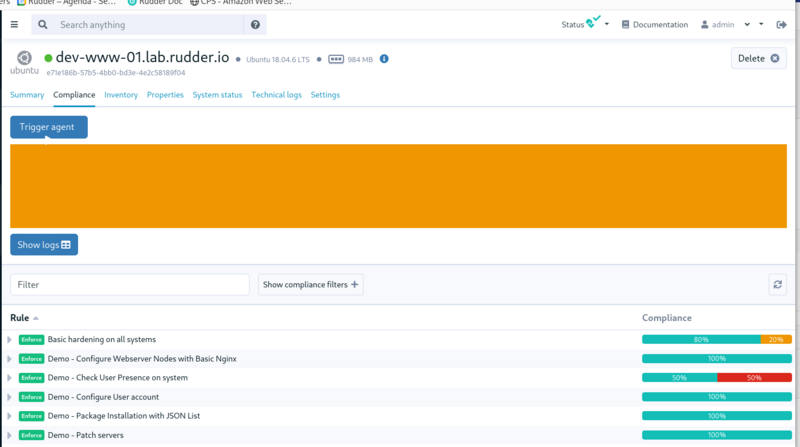Expand Demo - Patch servers rule
Image resolution: width=800 pixels, height=447 pixels.
pos(9,435)
